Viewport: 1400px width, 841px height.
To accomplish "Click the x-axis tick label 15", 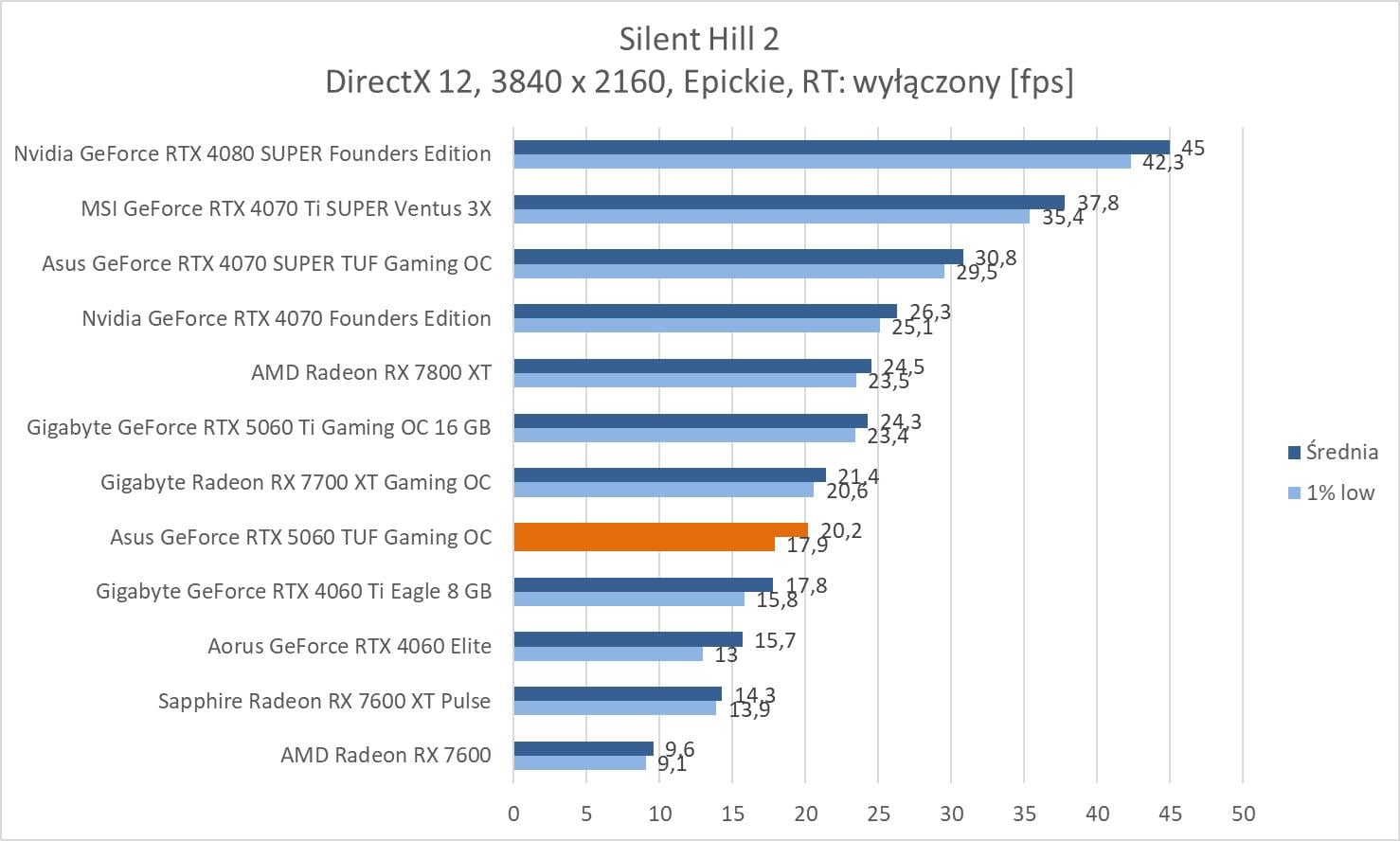I will pyautogui.click(x=732, y=813).
